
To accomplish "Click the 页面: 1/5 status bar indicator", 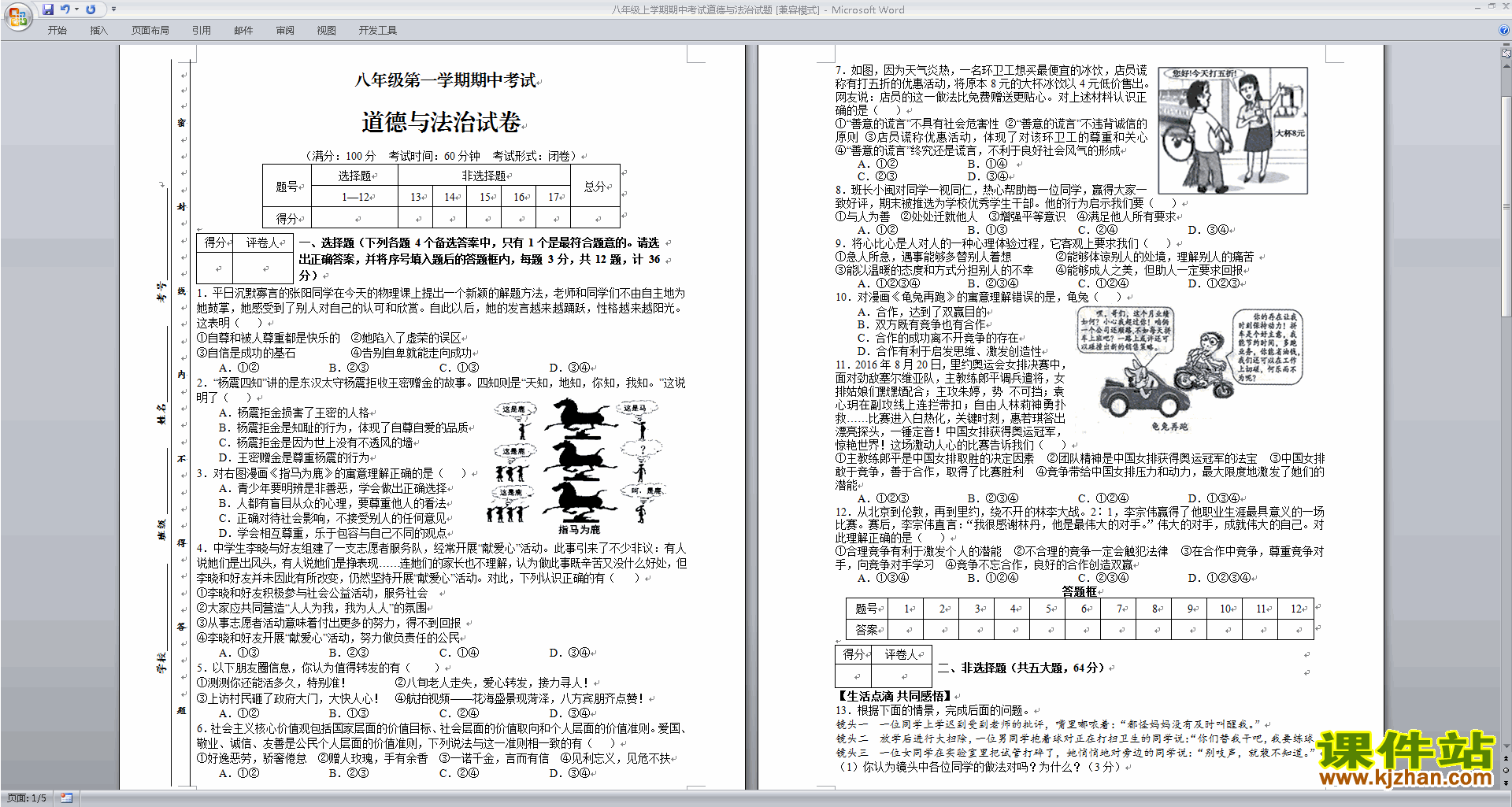I will point(27,798).
